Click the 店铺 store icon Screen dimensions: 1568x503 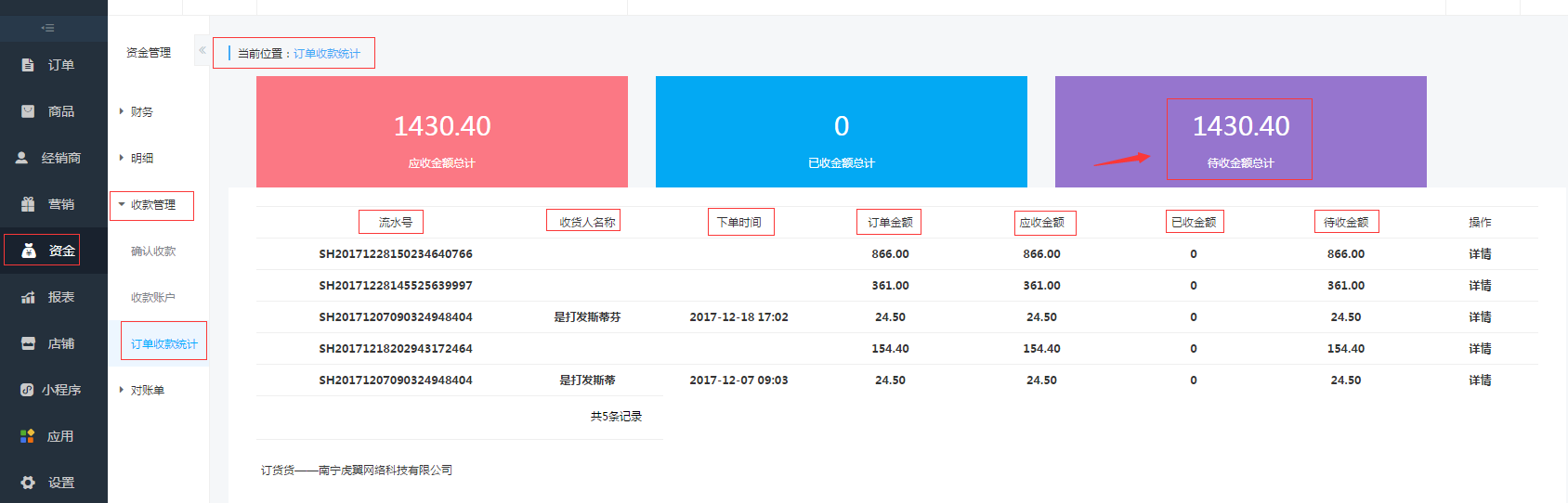tap(28, 343)
